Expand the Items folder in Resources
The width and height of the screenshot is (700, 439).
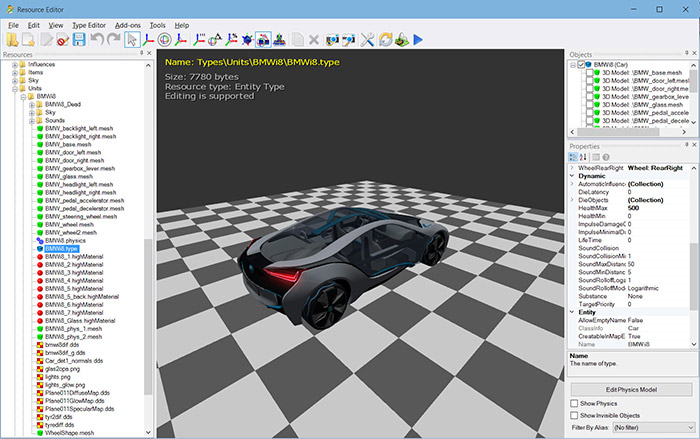pos(15,73)
